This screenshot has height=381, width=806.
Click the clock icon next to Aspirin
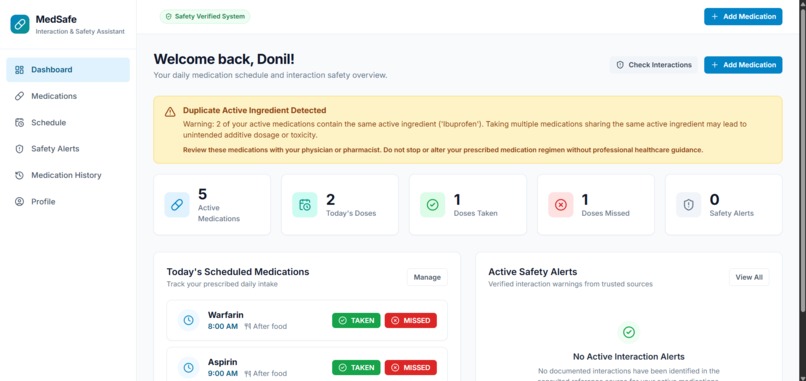pyautogui.click(x=189, y=368)
